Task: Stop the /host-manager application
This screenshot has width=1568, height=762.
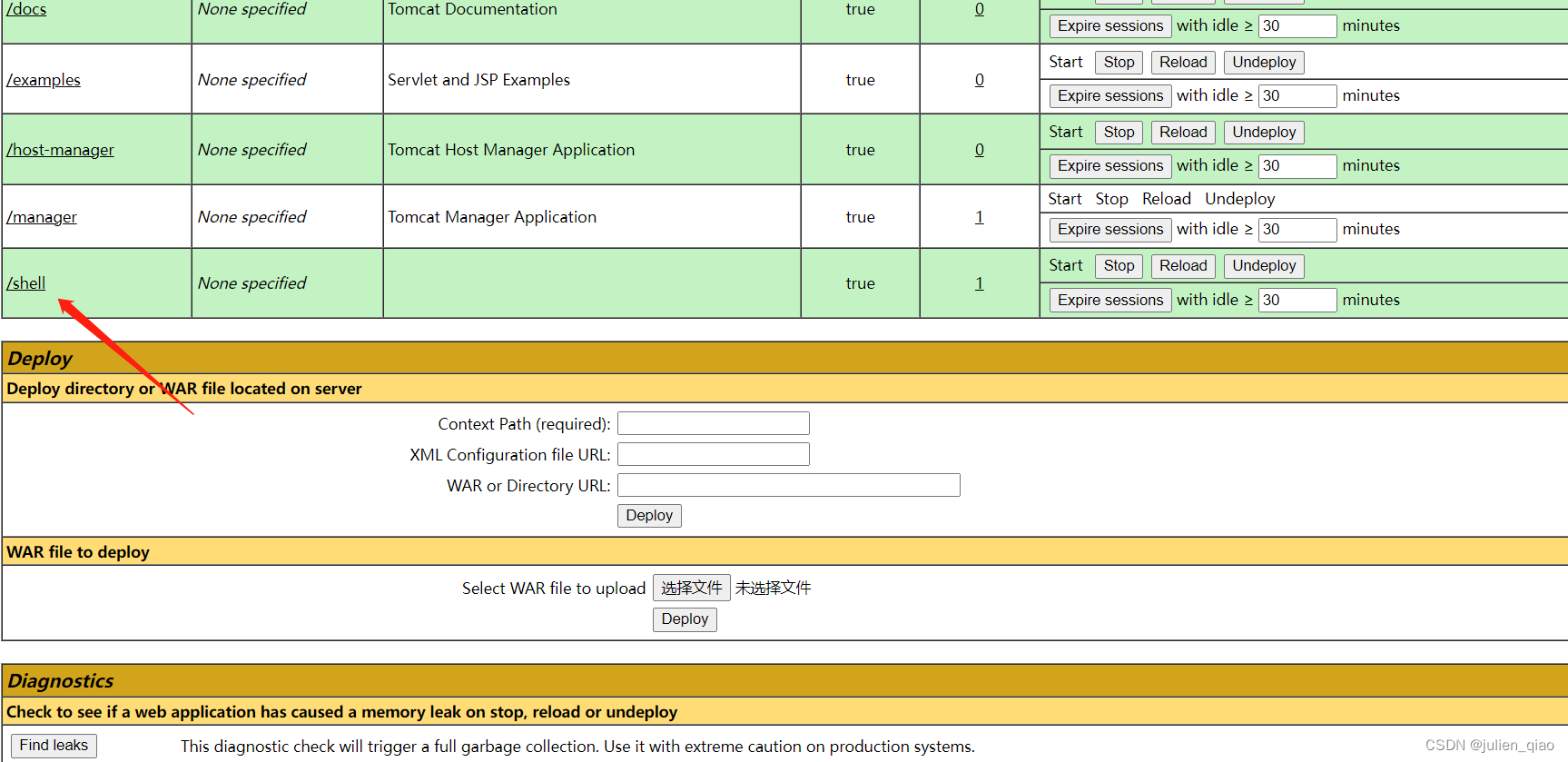Action: [1119, 133]
